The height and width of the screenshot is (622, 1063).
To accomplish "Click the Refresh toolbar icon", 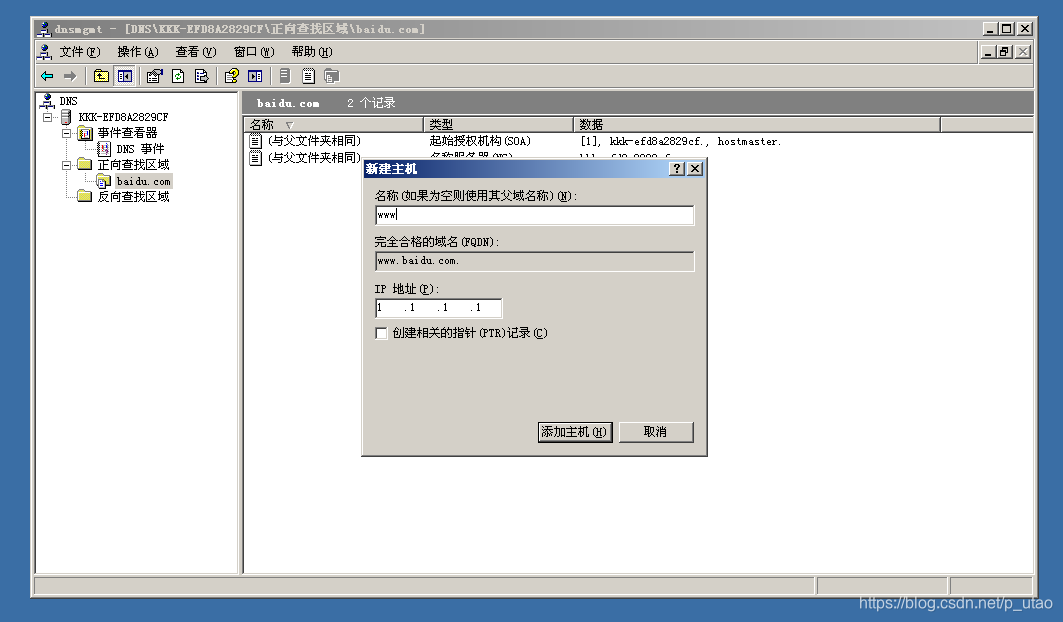I will click(x=178, y=76).
